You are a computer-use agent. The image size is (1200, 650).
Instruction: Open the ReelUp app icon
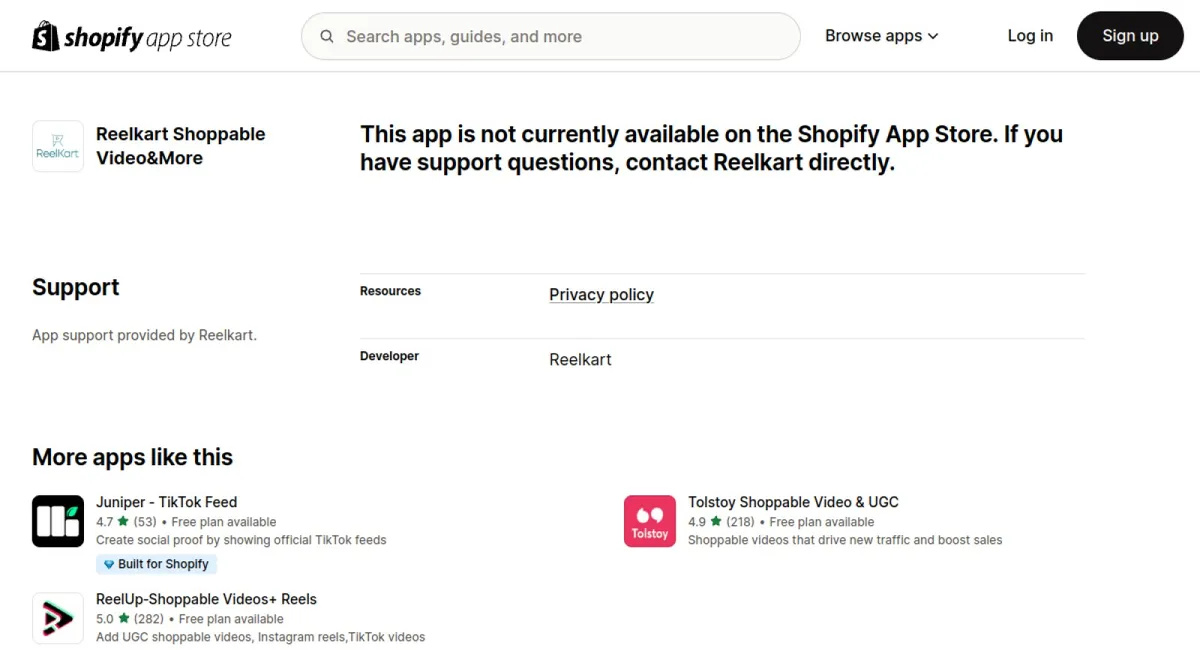[58, 618]
